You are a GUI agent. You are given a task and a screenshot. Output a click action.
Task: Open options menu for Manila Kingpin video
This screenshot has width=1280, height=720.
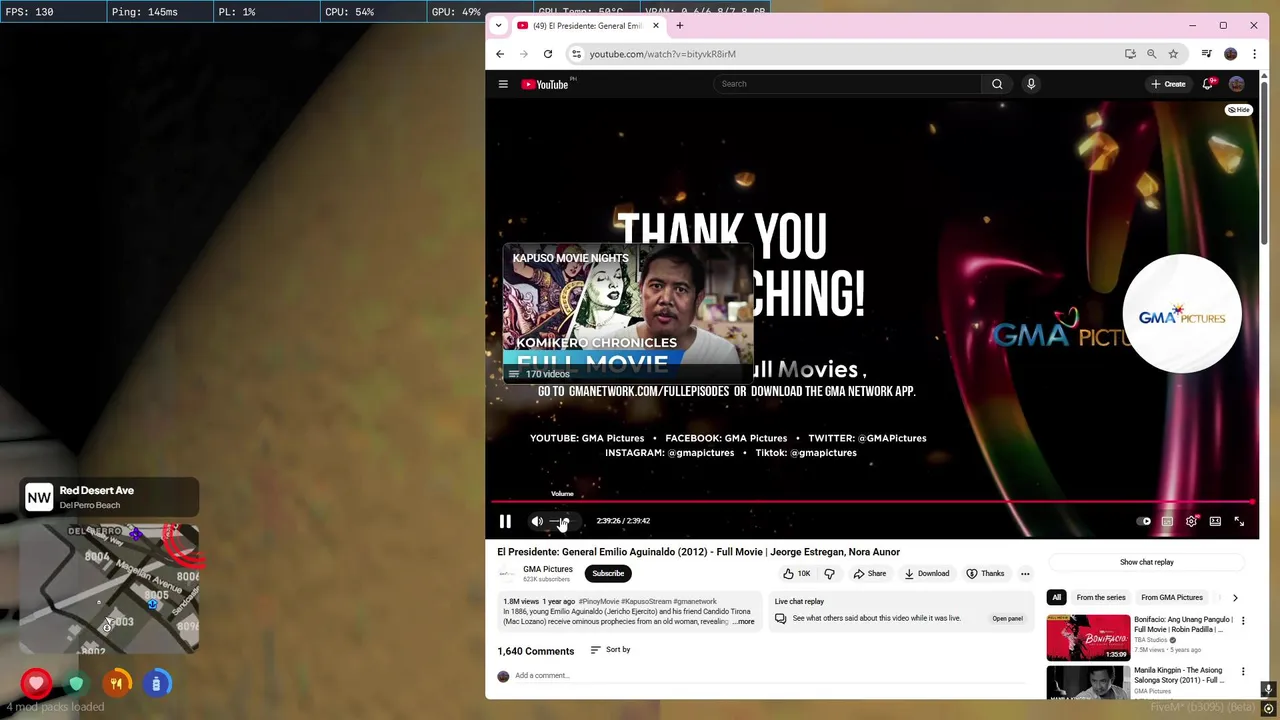[1243, 672]
